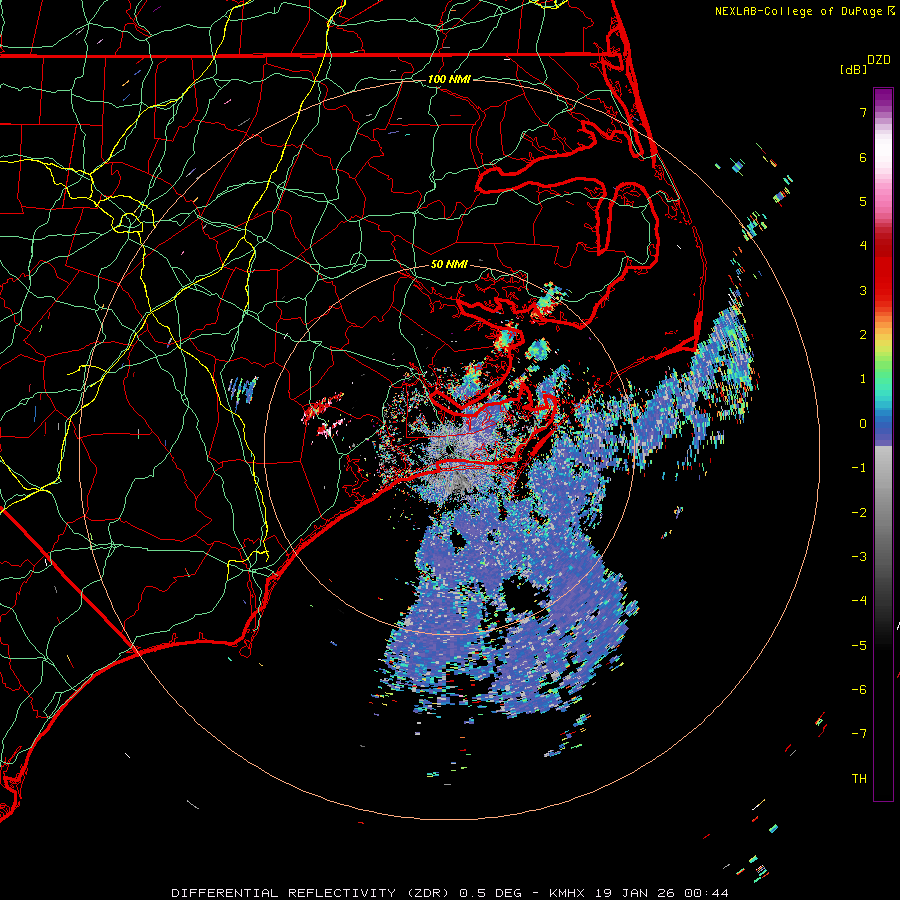This screenshot has height=900, width=900.
Task: Click the ZDR color bar legend
Action: [x=883, y=444]
